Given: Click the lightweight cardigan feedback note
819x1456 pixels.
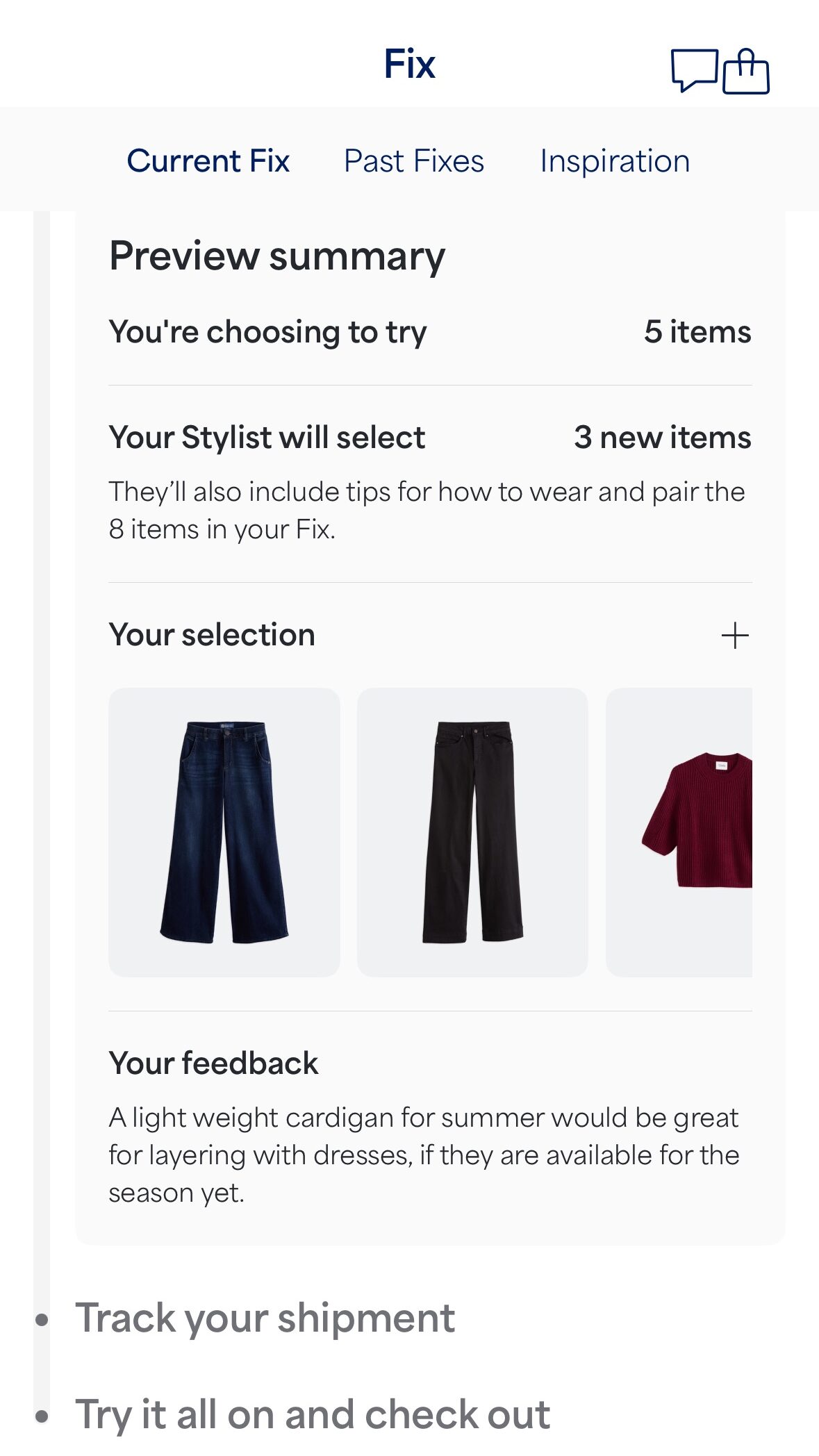Looking at the screenshot, I should click(x=424, y=1155).
